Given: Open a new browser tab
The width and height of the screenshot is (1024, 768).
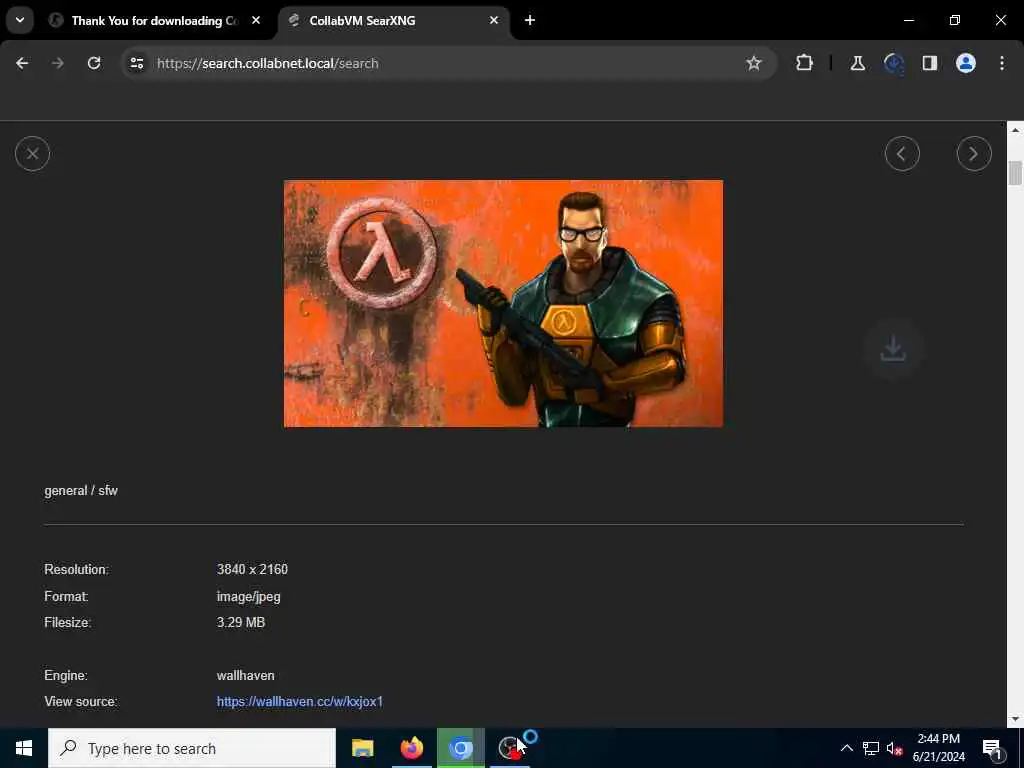Looking at the screenshot, I should click(530, 20).
